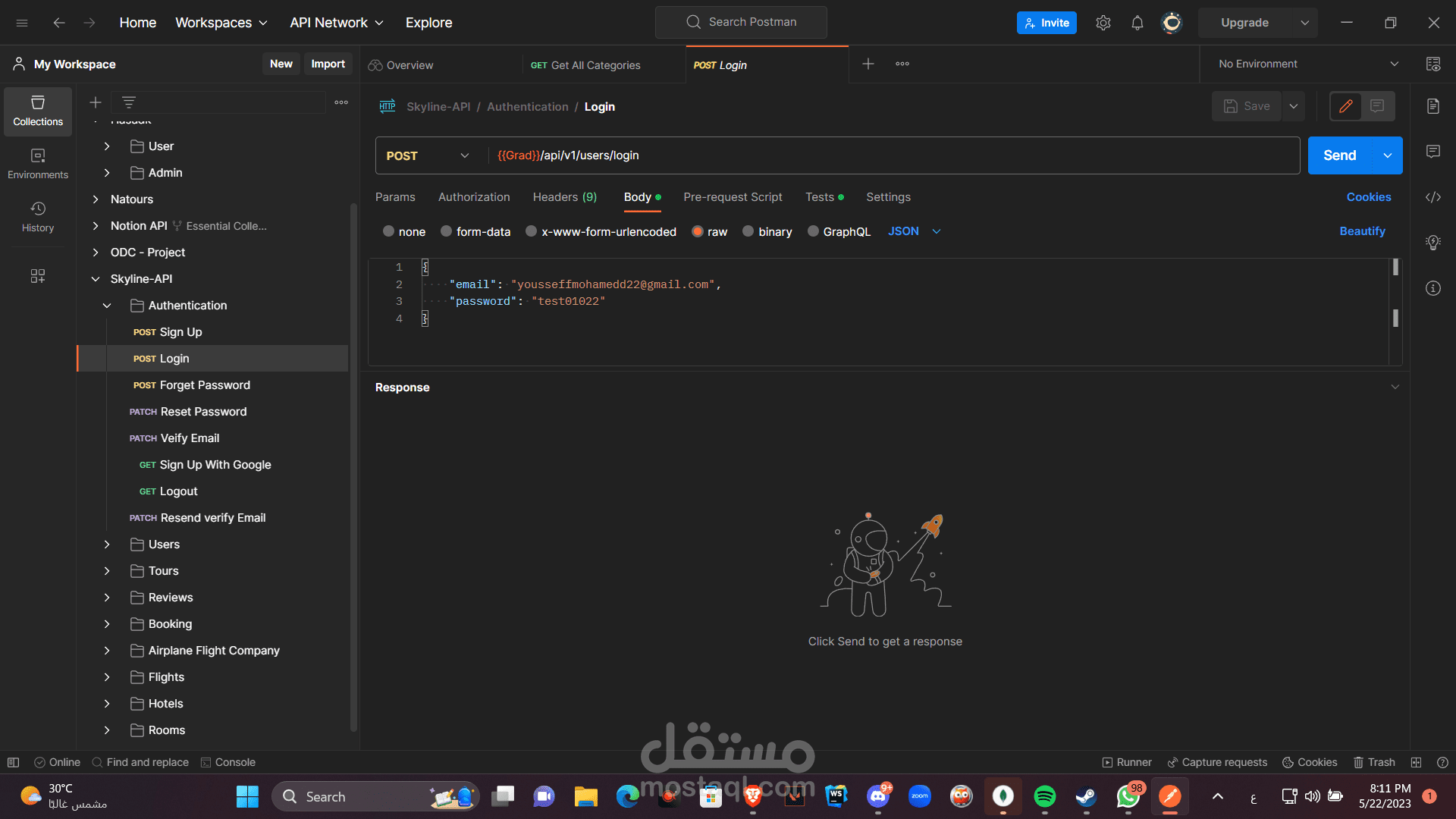This screenshot has height=819, width=1456.
Task: Open the JSON format dropdown
Action: tap(915, 231)
